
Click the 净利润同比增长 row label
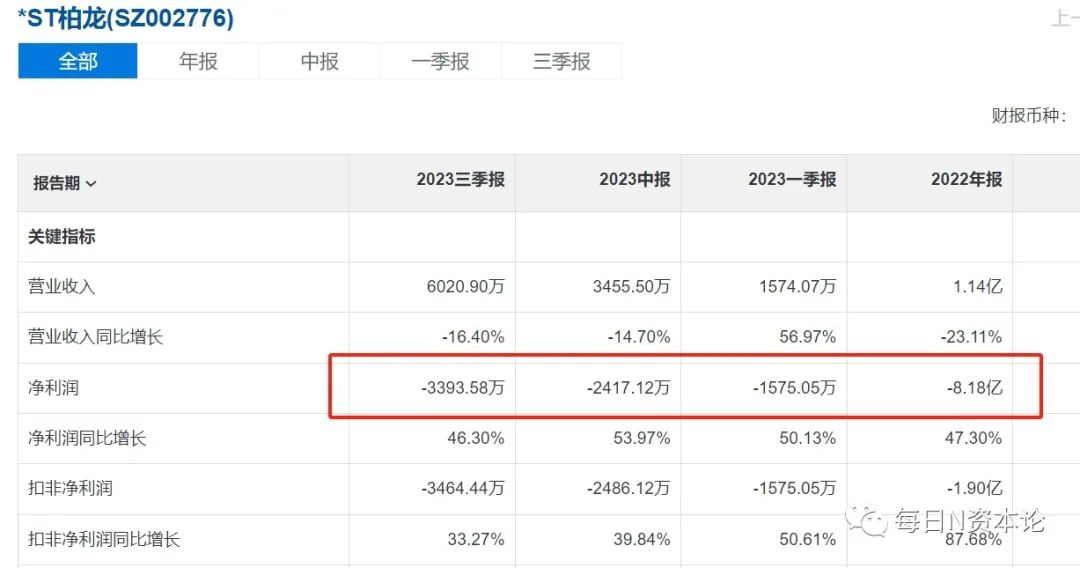[87, 438]
